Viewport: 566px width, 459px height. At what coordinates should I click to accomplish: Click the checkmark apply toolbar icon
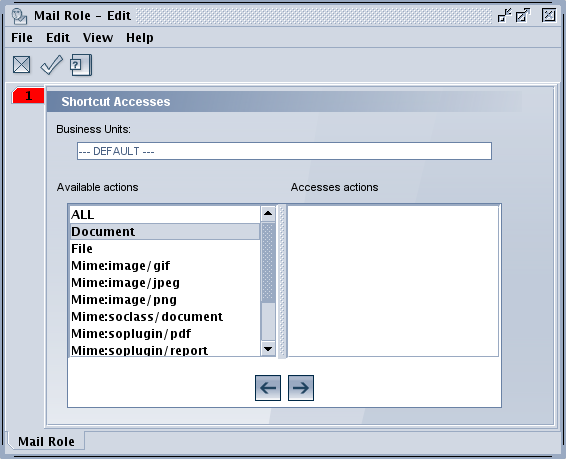pyautogui.click(x=51, y=65)
